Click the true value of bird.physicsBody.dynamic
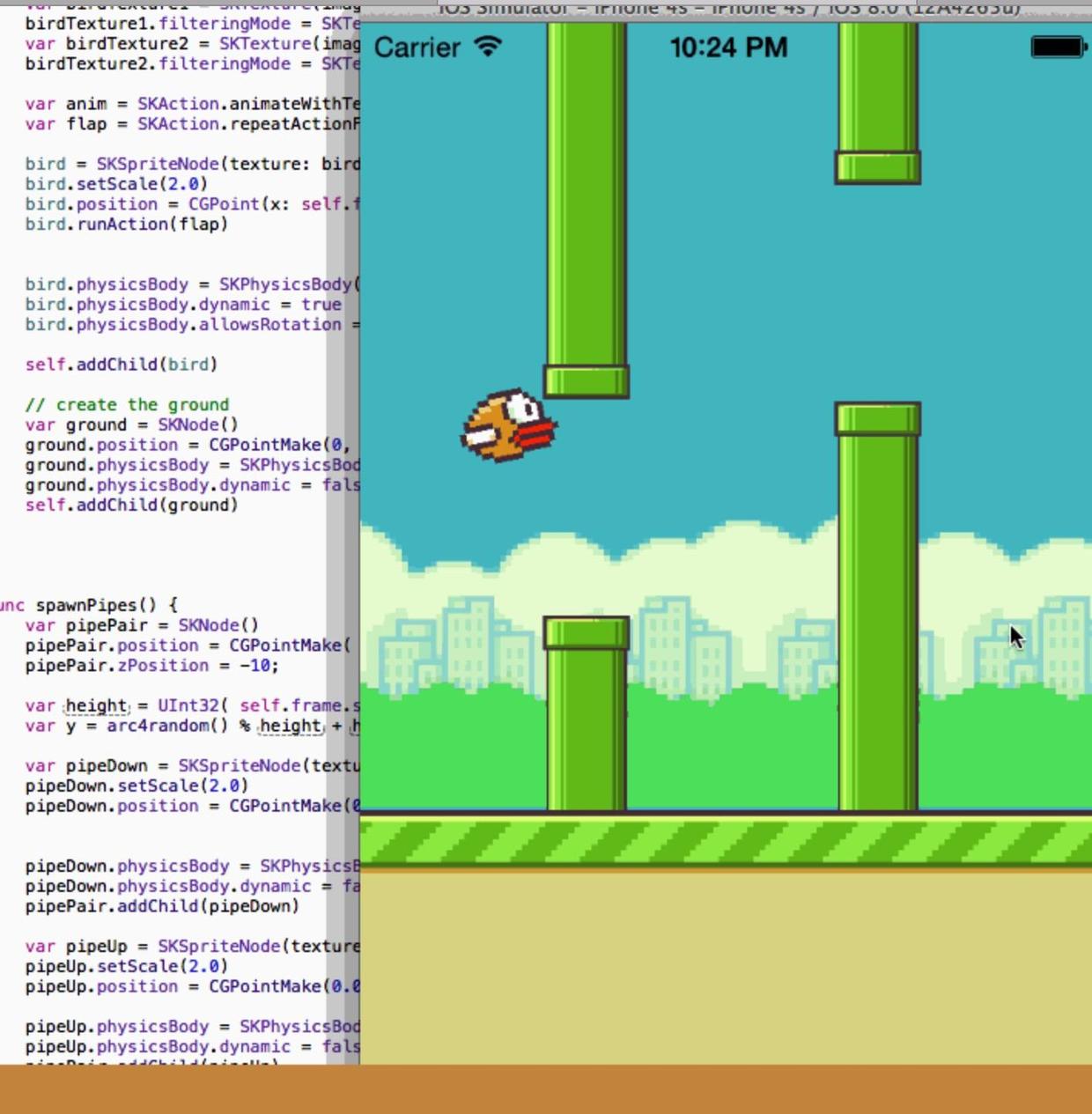 pos(321,304)
